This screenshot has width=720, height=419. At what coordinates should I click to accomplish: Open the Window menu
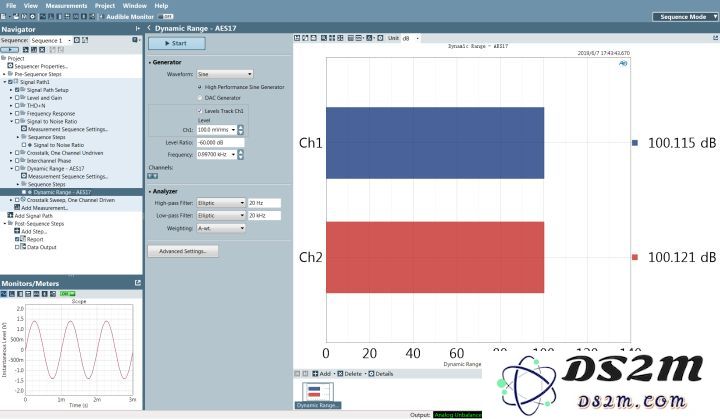pyautogui.click(x=135, y=6)
